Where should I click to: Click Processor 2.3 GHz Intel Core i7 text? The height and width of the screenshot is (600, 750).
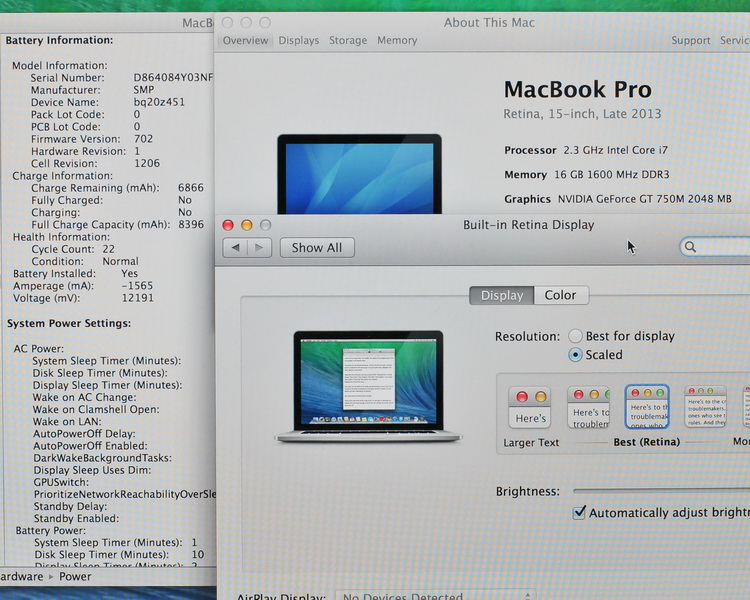click(x=586, y=150)
